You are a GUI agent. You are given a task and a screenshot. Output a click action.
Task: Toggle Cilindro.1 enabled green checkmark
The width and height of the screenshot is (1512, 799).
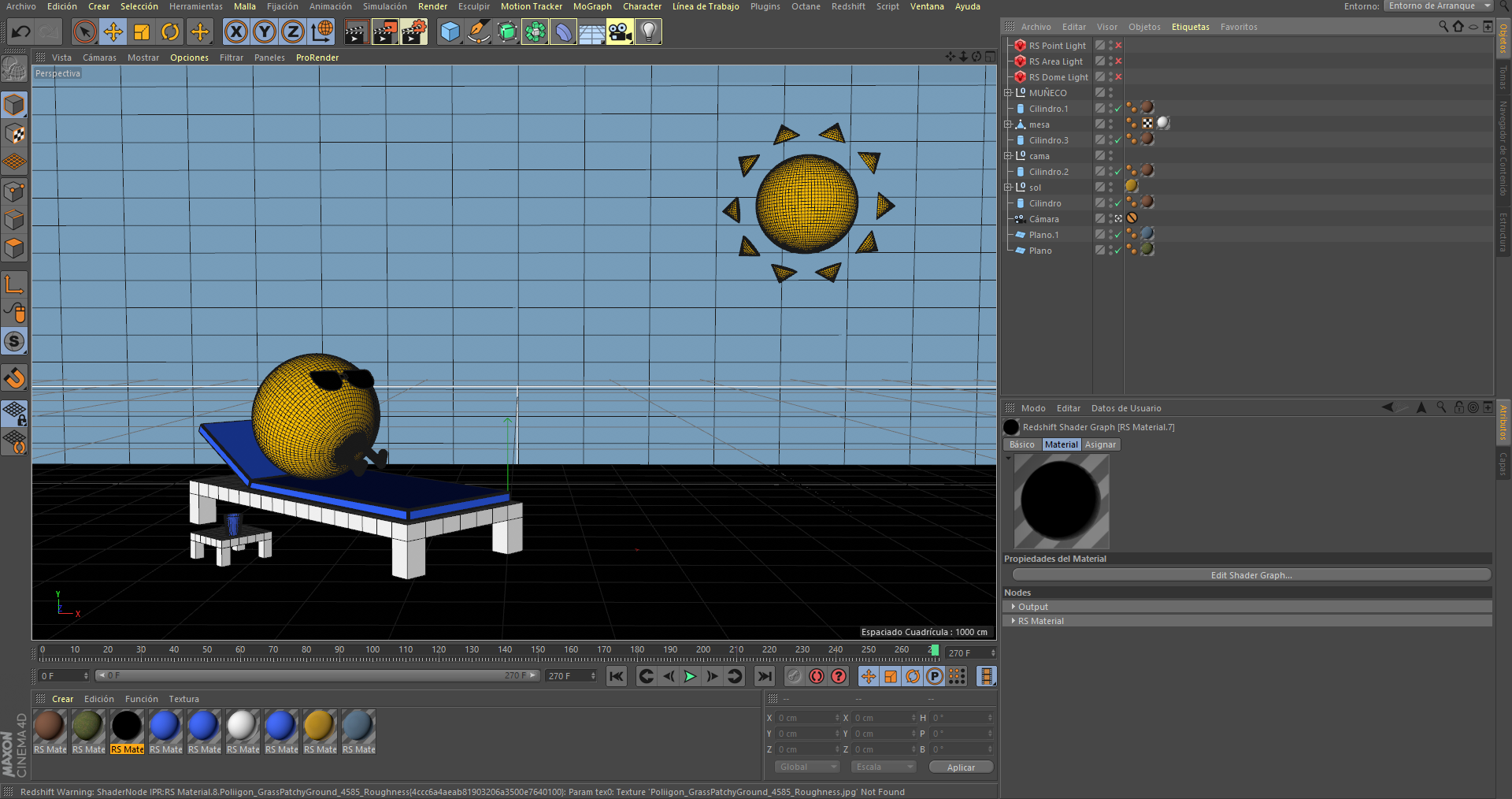click(x=1118, y=109)
